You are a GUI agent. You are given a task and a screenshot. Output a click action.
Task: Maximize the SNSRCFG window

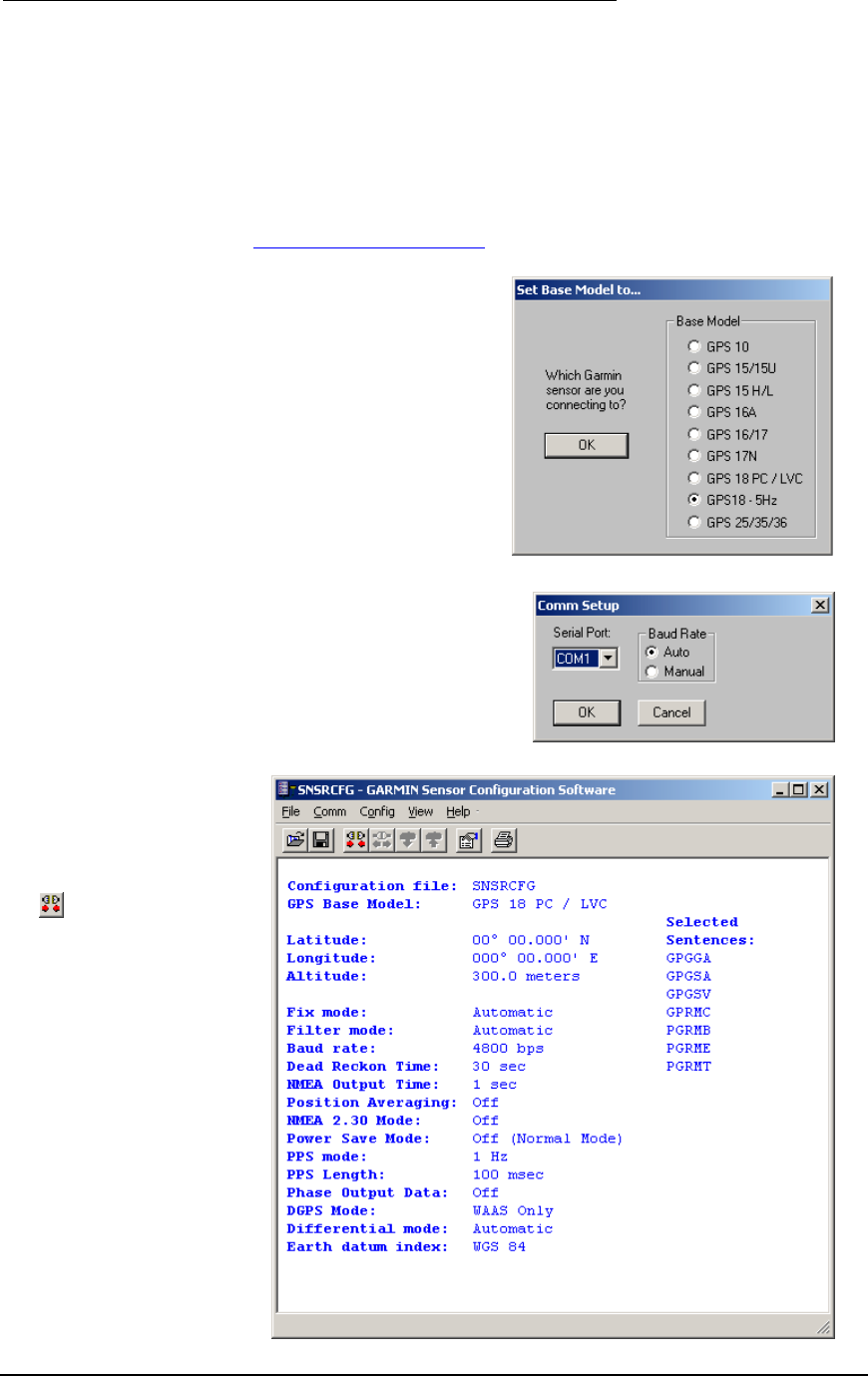(798, 789)
